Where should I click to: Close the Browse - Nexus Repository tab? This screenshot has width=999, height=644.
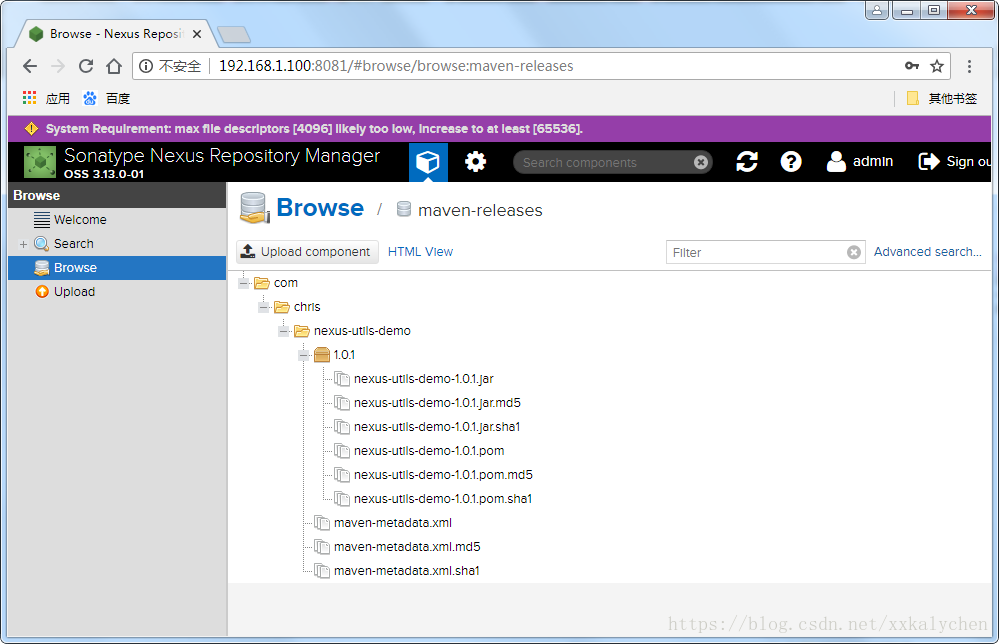click(197, 34)
